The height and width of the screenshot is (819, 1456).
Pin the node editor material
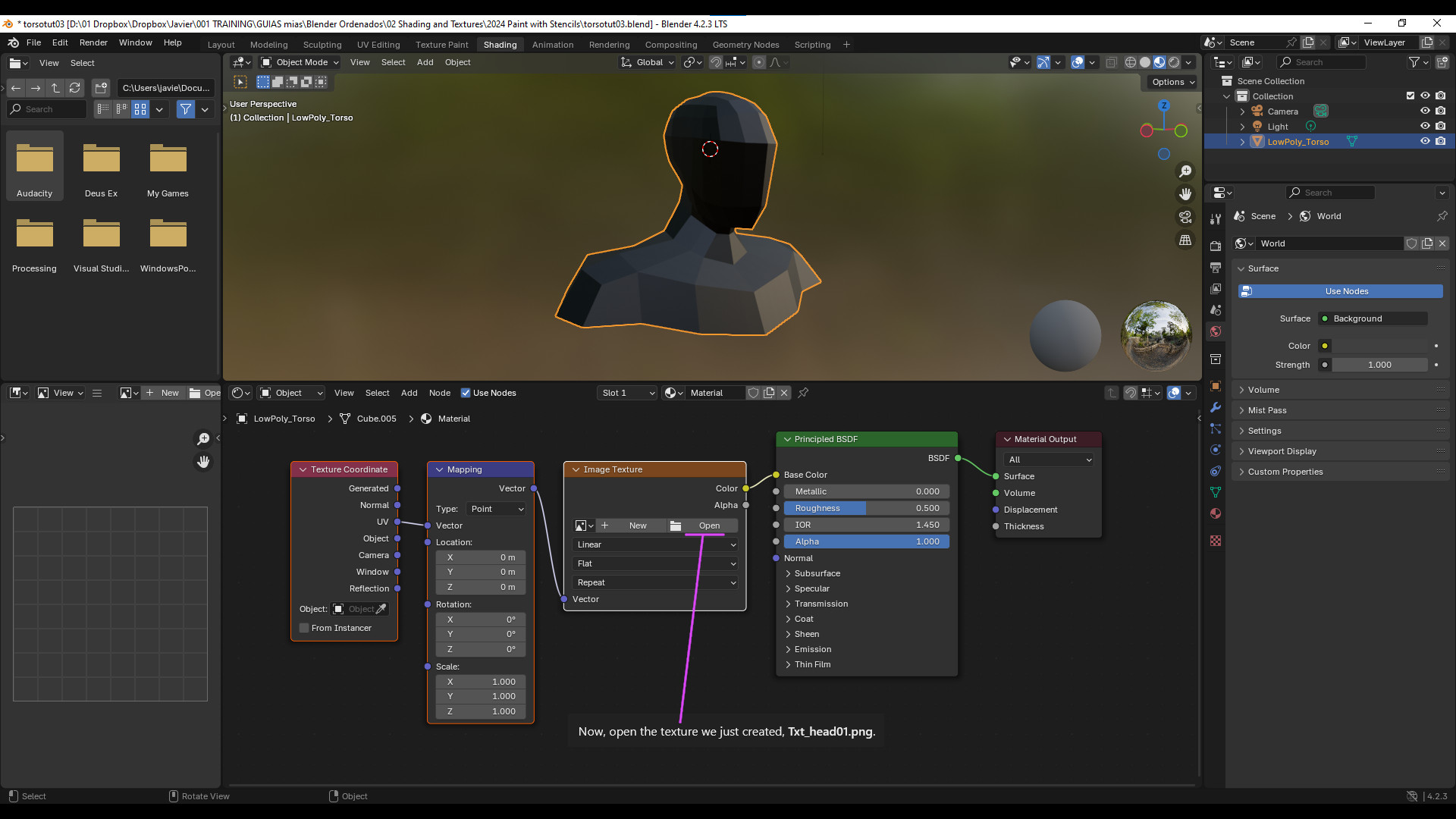[x=803, y=393]
